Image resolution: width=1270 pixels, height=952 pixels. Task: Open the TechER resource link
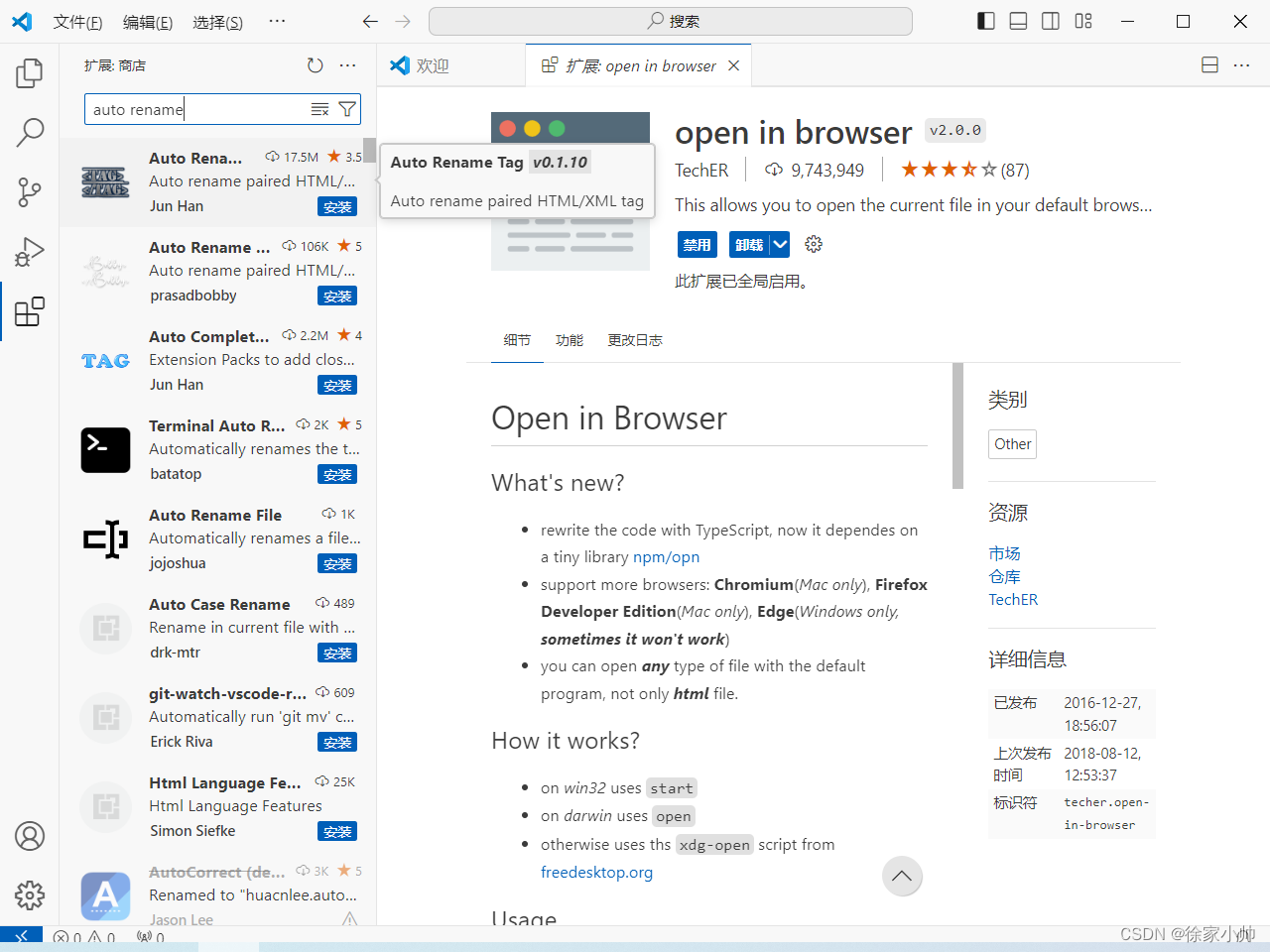point(1013,599)
